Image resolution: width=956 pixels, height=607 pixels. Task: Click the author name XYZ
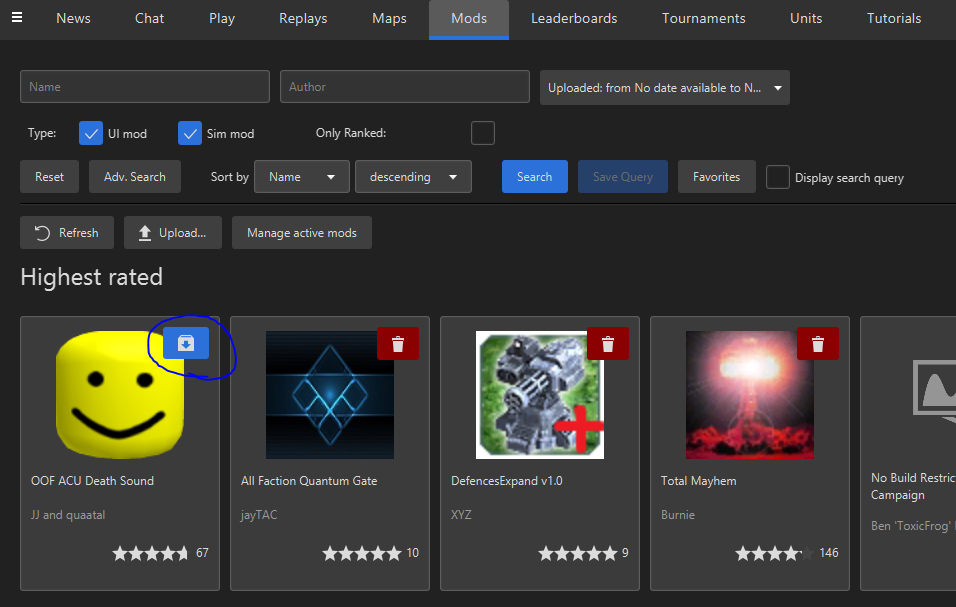pos(461,515)
